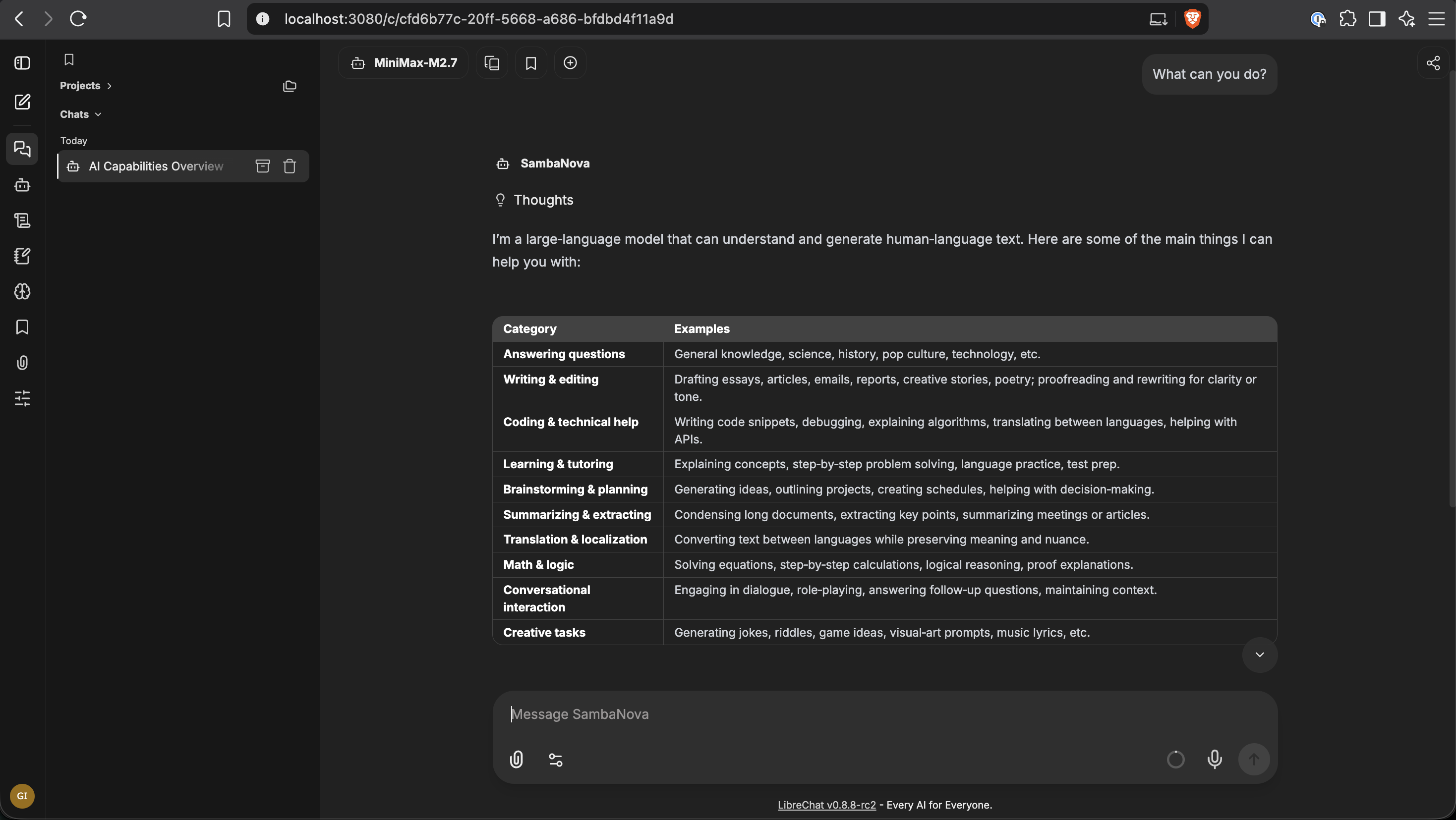Open the Leo AI sparkle icon

[x=1406, y=19]
